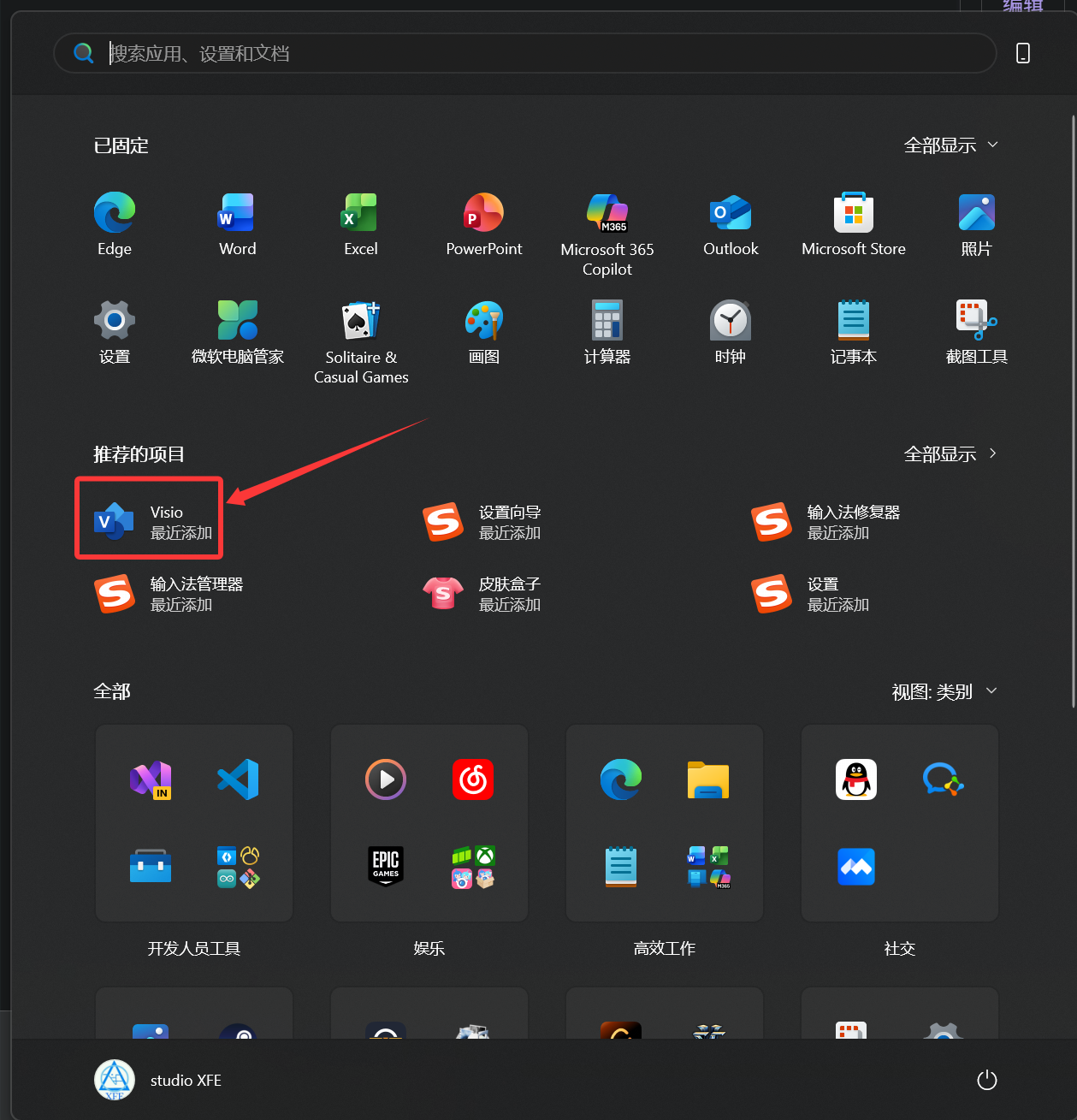
Task: Launch PowerPoint from pinned apps
Action: point(483,224)
